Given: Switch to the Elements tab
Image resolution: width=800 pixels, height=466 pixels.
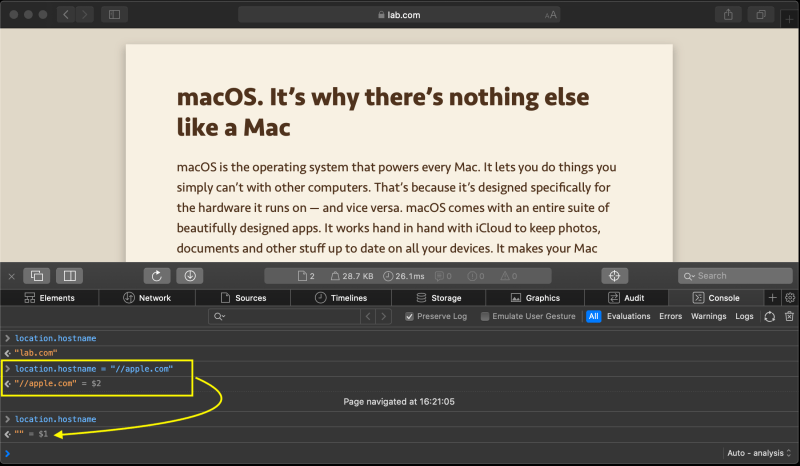Looking at the screenshot, I should pos(49,298).
